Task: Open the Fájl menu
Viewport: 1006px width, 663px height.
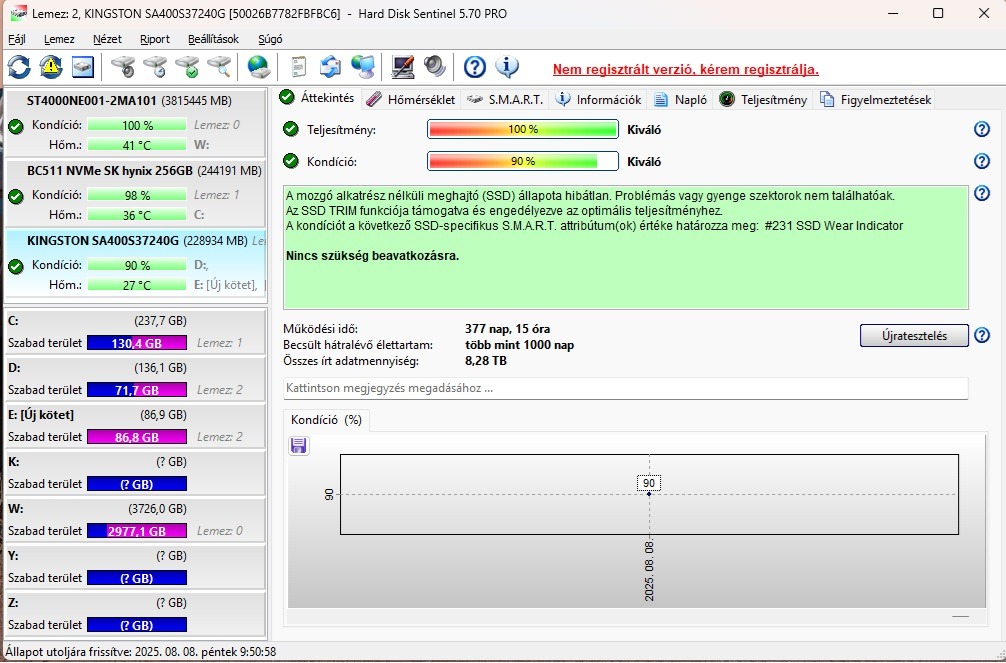Action: point(17,39)
